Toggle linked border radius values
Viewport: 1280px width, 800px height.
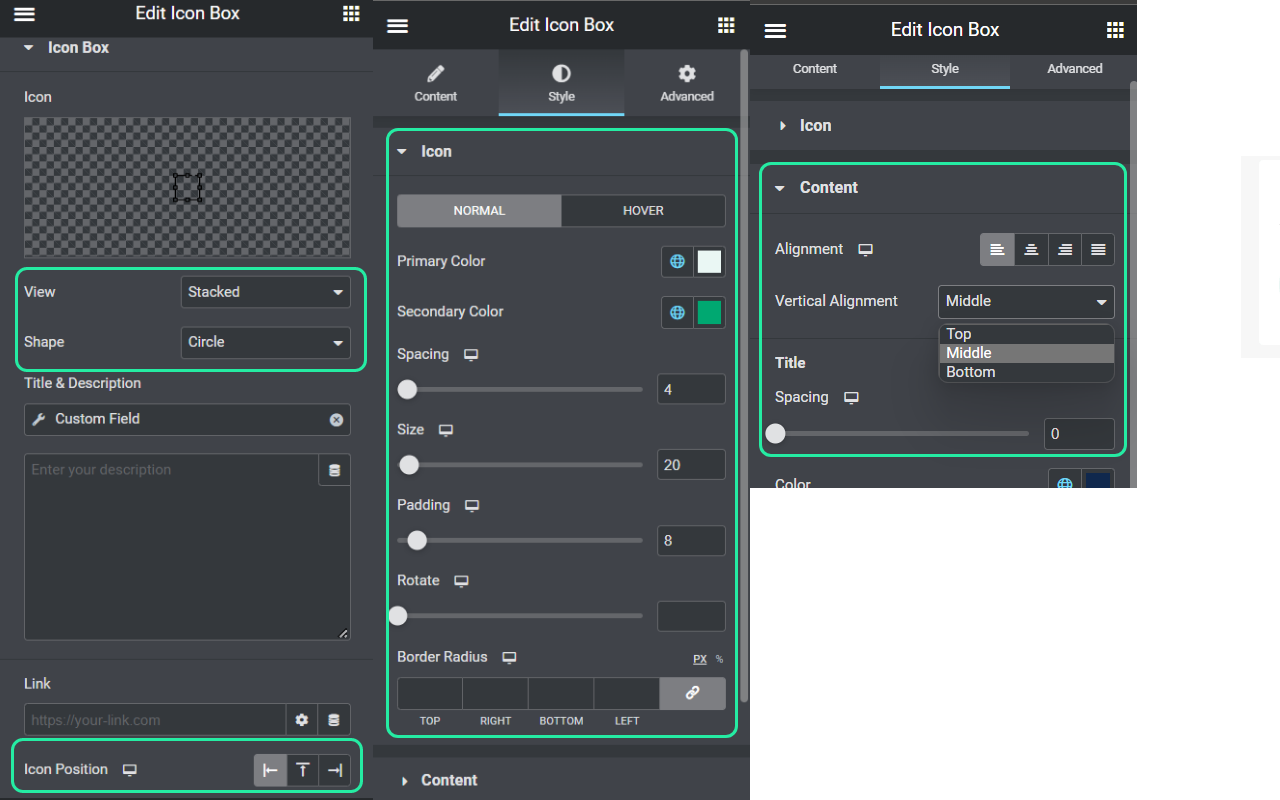(692, 693)
